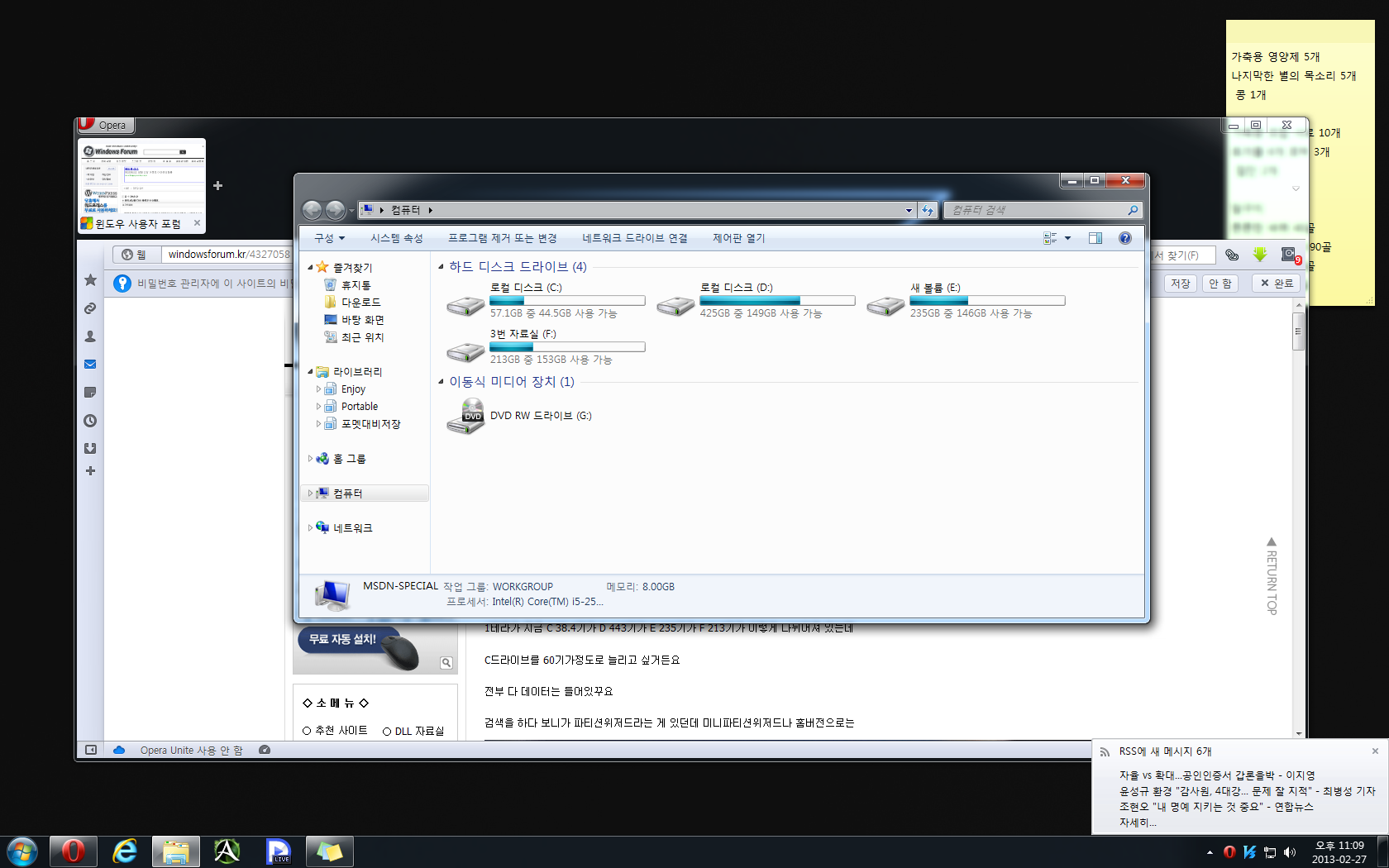Click 자세히… in the RSS notification

pyautogui.click(x=1138, y=823)
